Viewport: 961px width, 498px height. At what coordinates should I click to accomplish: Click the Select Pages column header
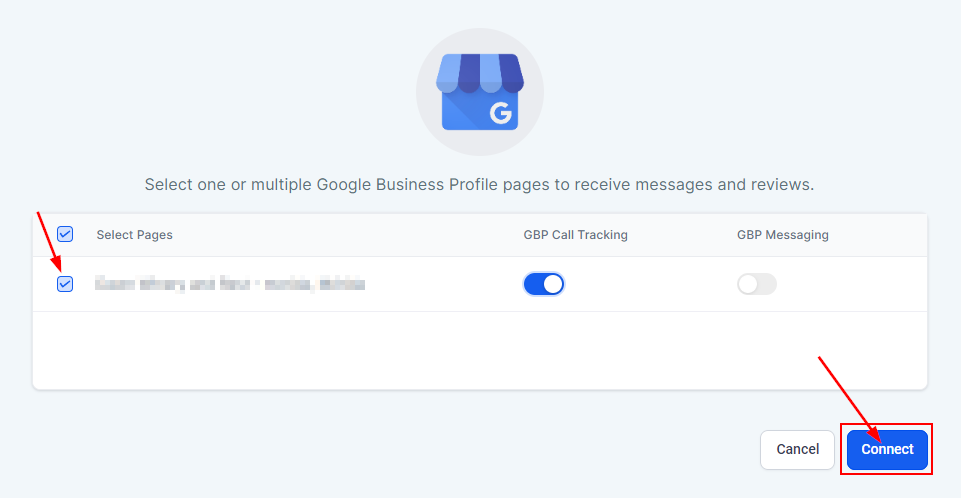click(x=134, y=235)
